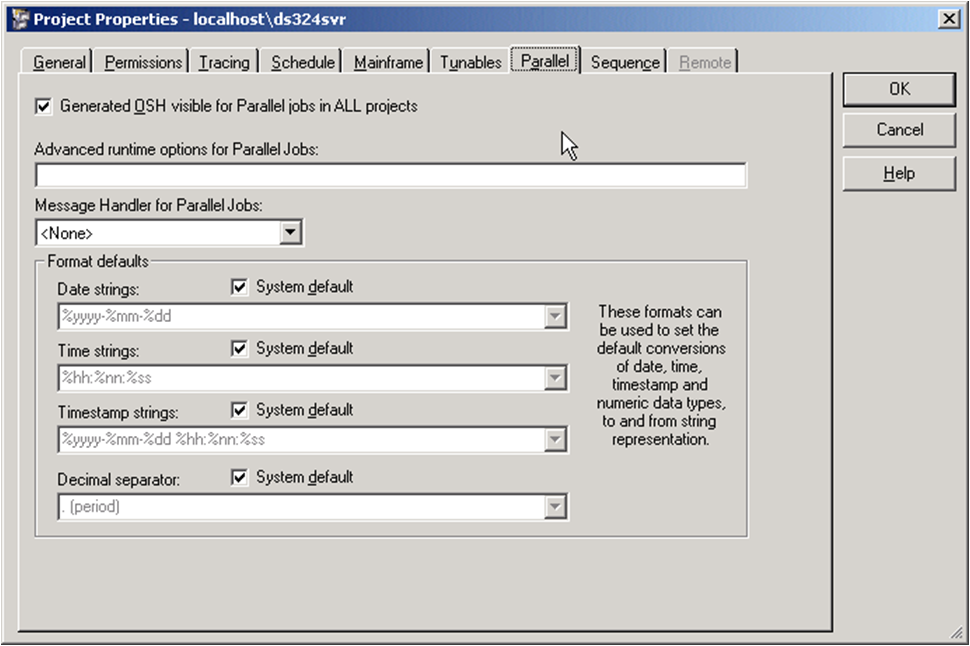Toggle System default for Date strings

coord(239,287)
